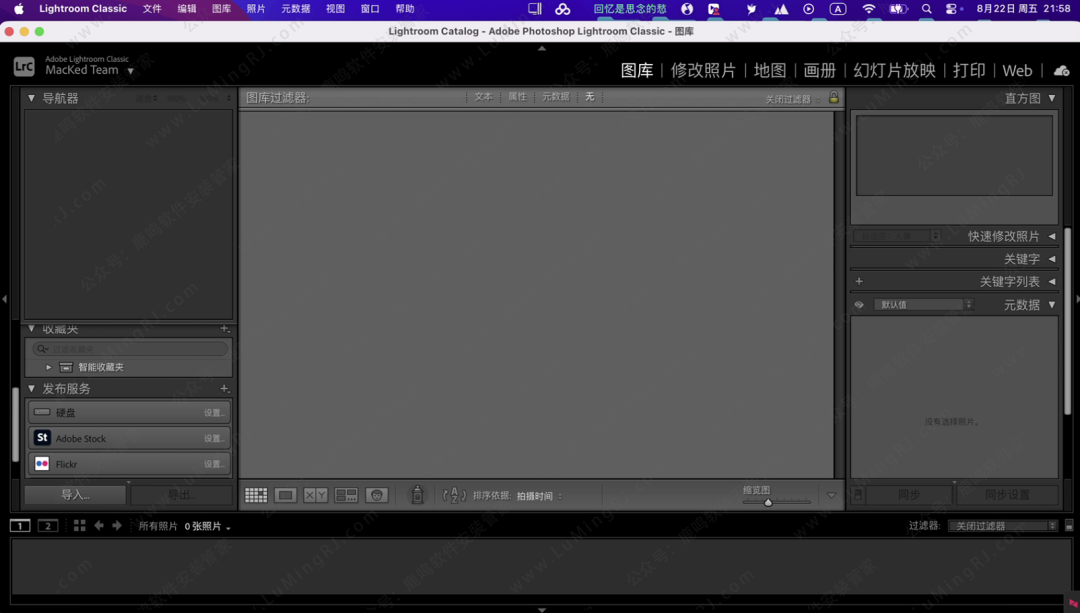
Task: Select the Grid view icon in the toolbar
Action: [x=256, y=495]
